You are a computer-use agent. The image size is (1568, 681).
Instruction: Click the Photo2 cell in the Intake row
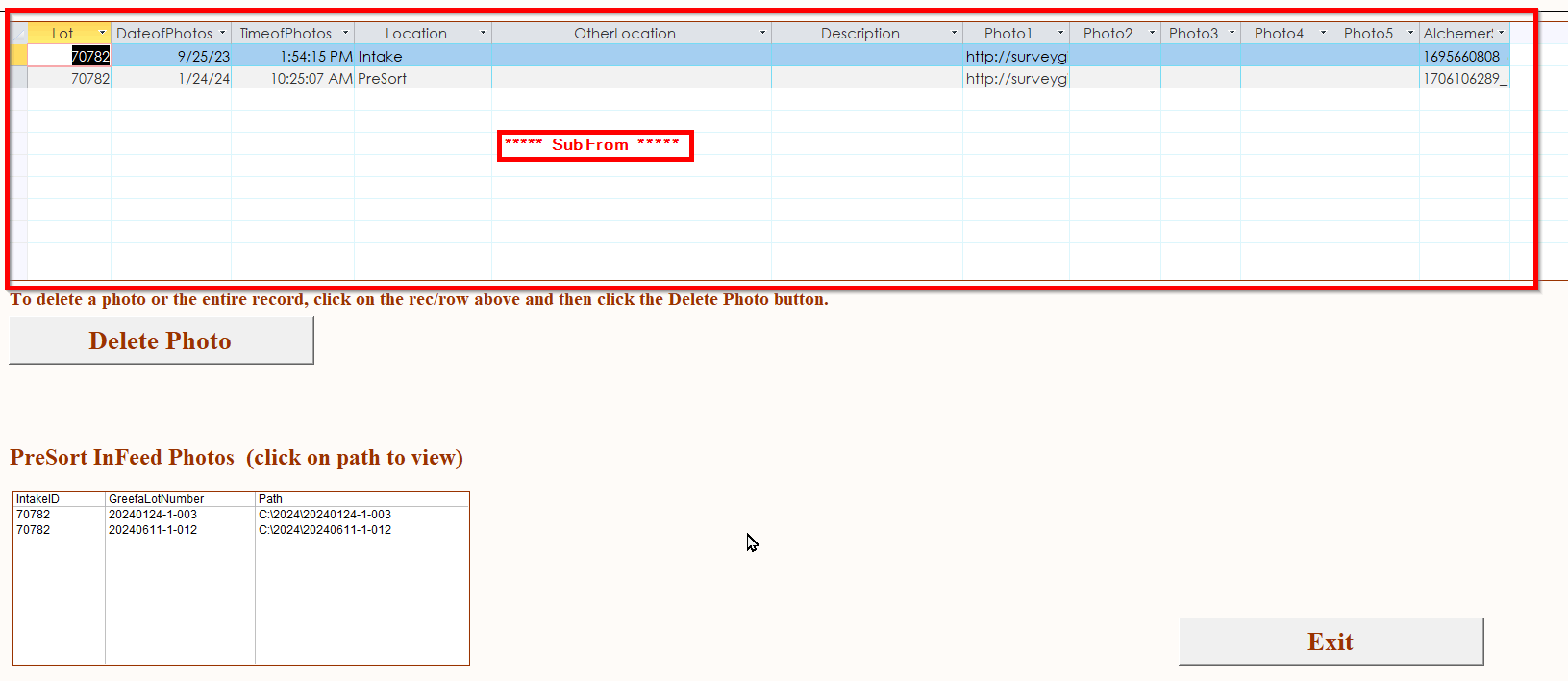1115,56
